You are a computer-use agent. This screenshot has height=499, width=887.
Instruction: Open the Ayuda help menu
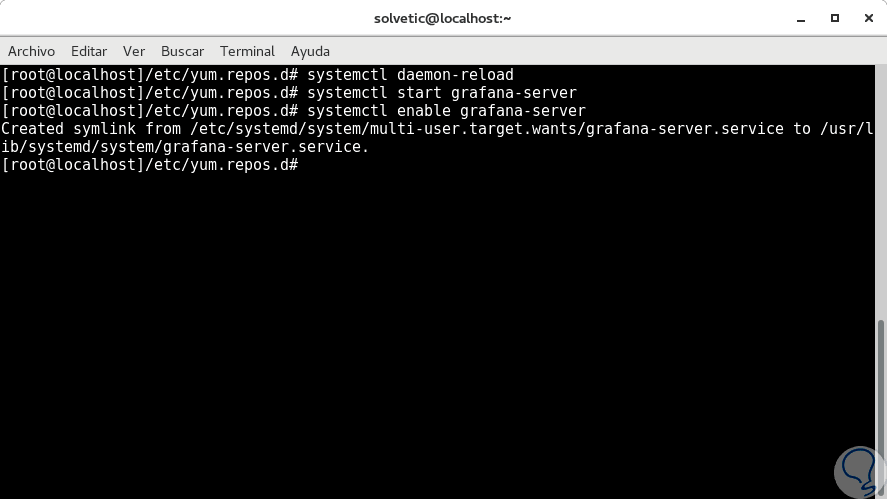[310, 51]
